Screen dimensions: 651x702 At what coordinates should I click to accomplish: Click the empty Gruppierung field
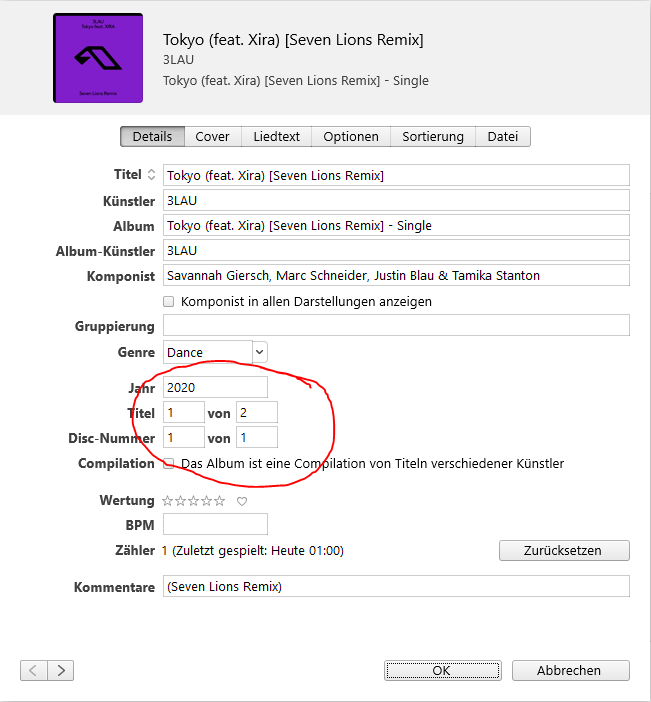coord(396,325)
